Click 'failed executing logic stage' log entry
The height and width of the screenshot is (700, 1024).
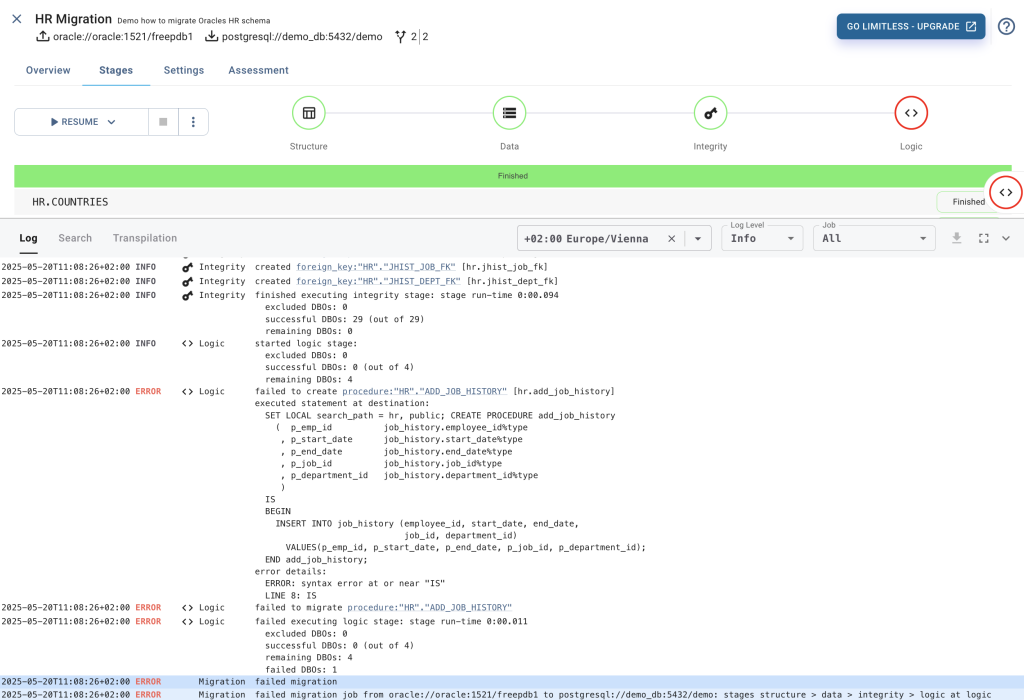391,622
